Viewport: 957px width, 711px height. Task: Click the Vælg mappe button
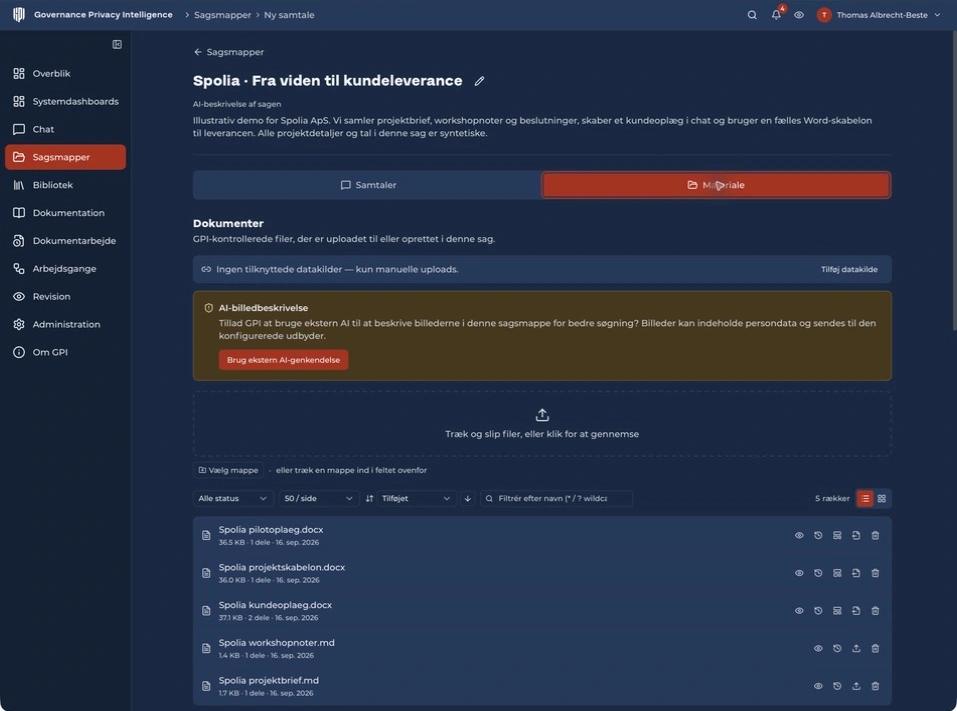pyautogui.click(x=228, y=470)
